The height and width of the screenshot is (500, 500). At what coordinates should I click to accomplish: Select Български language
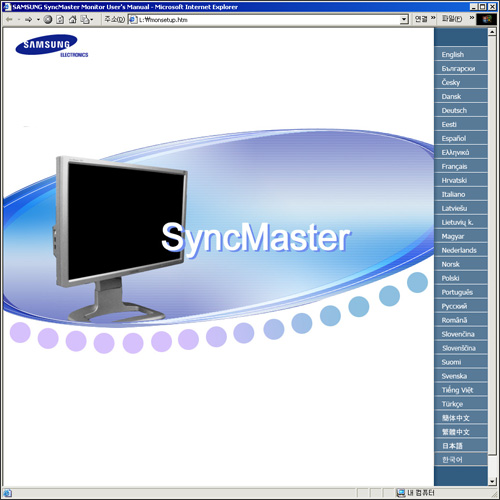461,68
